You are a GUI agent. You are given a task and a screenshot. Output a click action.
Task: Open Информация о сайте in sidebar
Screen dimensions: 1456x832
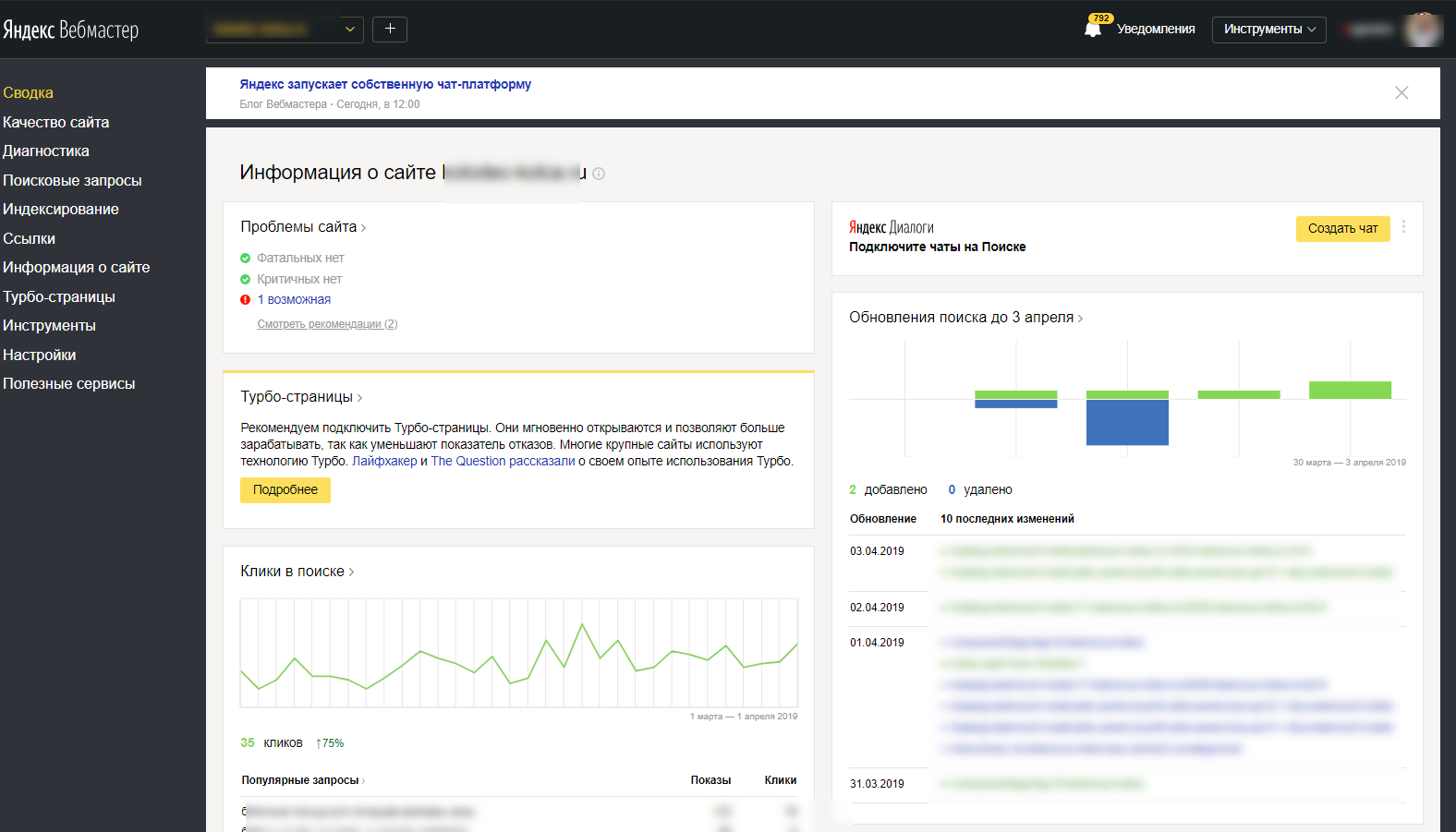coord(76,268)
